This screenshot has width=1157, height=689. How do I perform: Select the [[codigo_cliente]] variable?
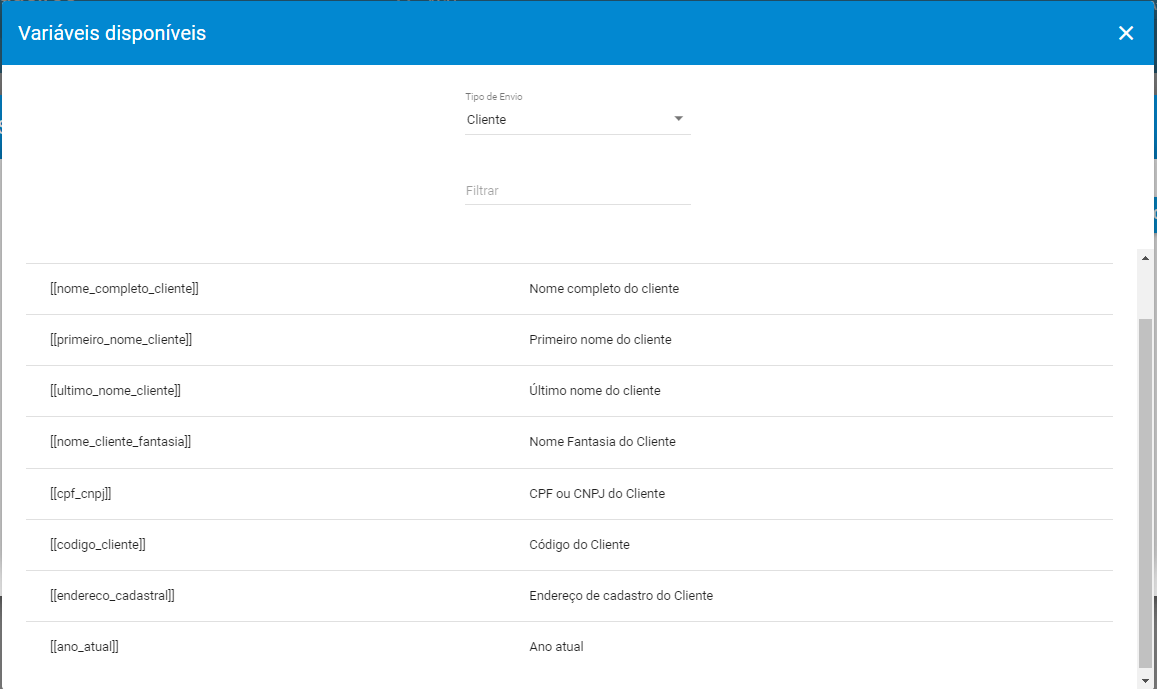[97, 544]
